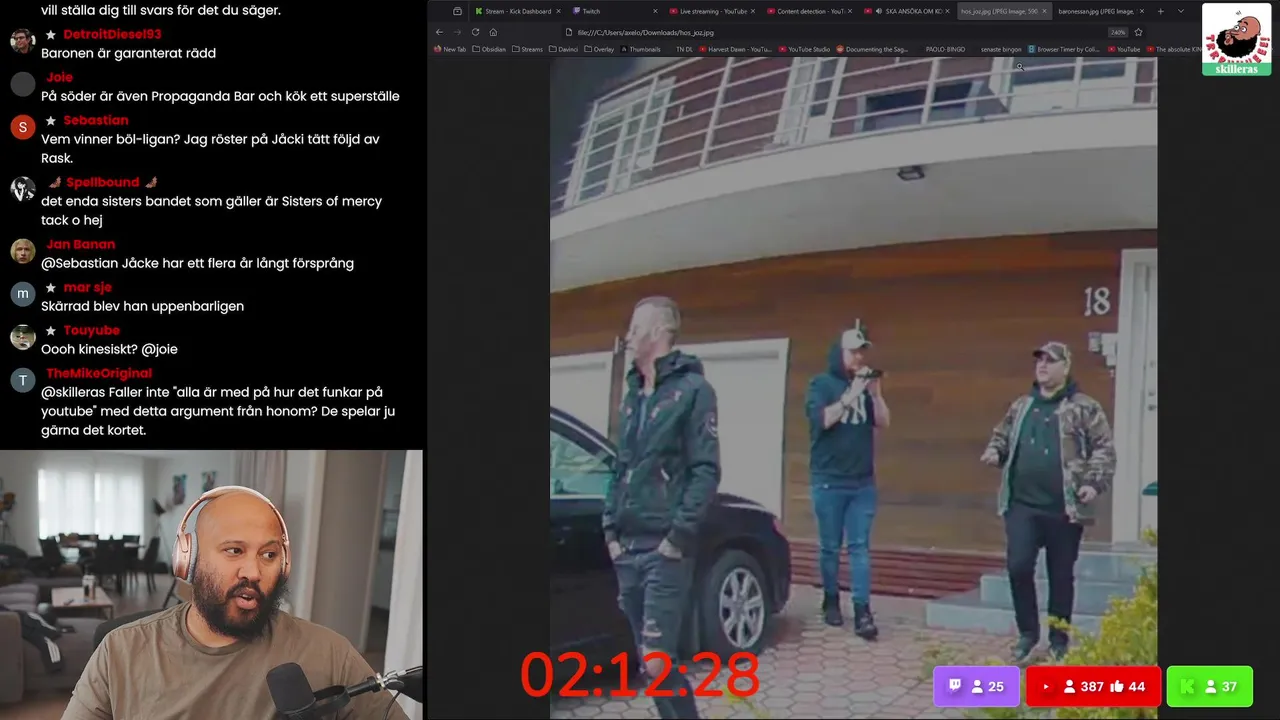
Task: Close the baronessan.jpg tab
Action: [1142, 11]
